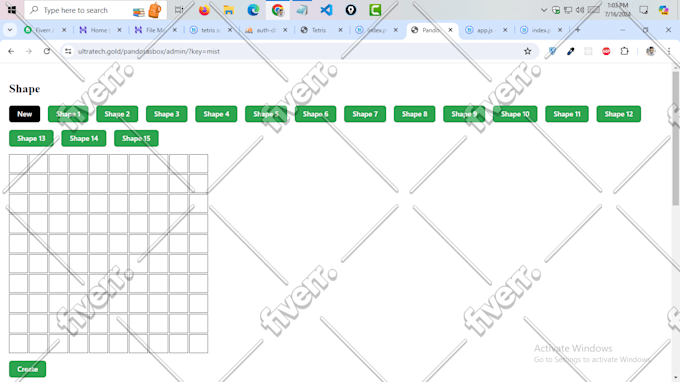Go back with the browser back arrow

(x=11, y=51)
